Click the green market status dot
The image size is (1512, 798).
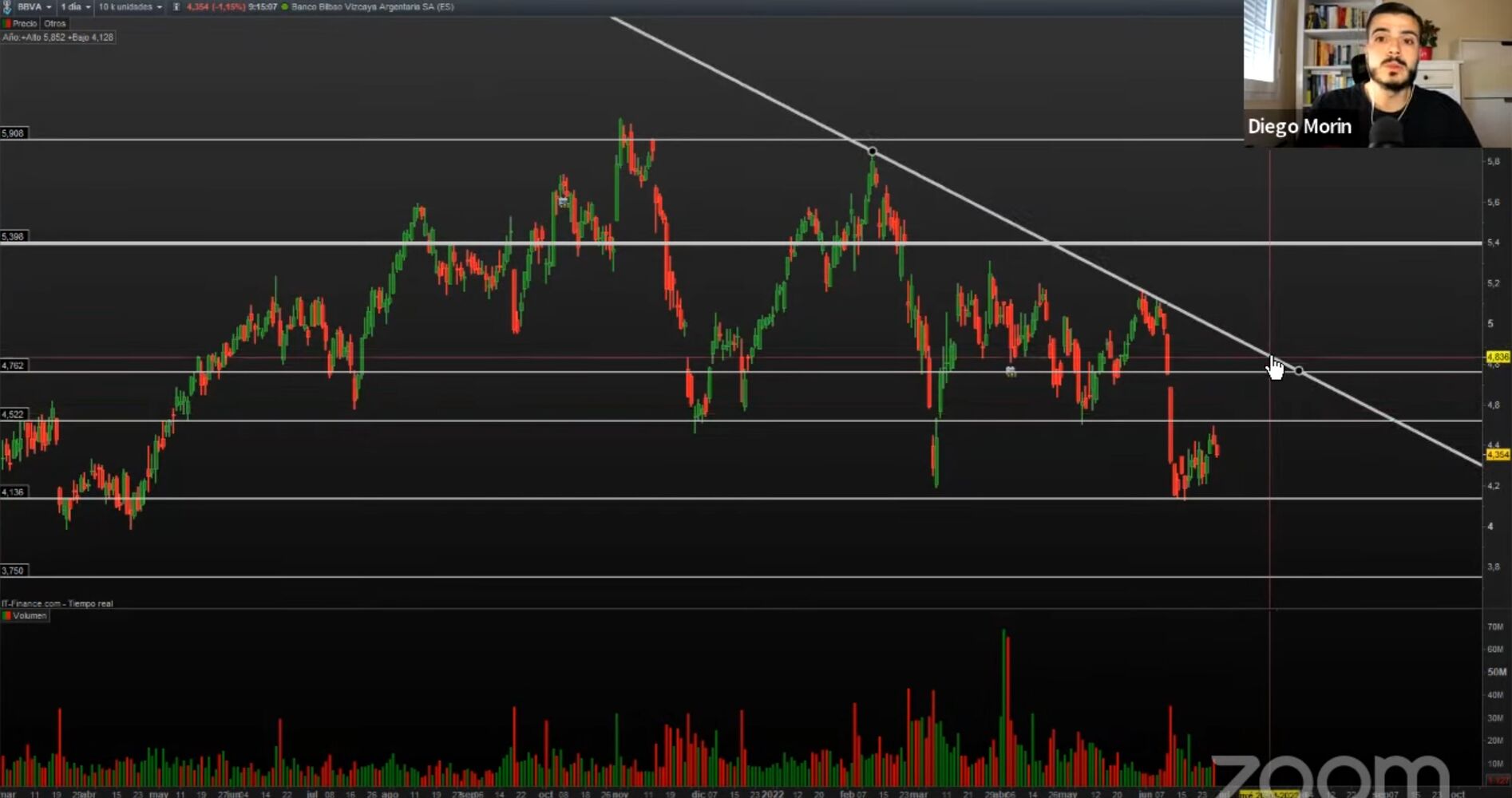pos(285,6)
